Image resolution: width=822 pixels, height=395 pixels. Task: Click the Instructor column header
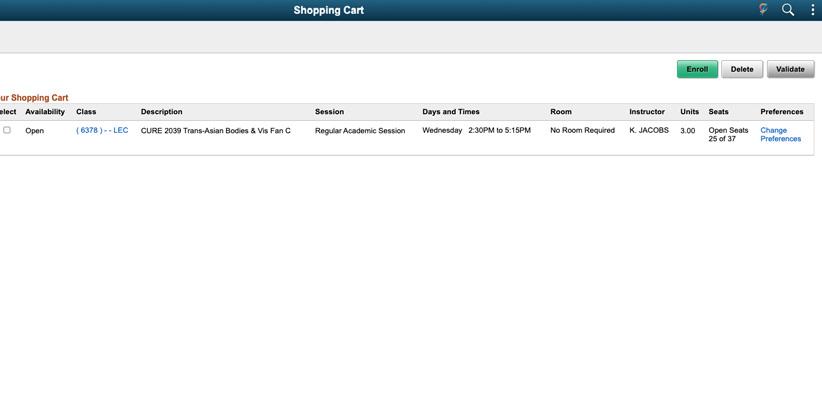(647, 112)
